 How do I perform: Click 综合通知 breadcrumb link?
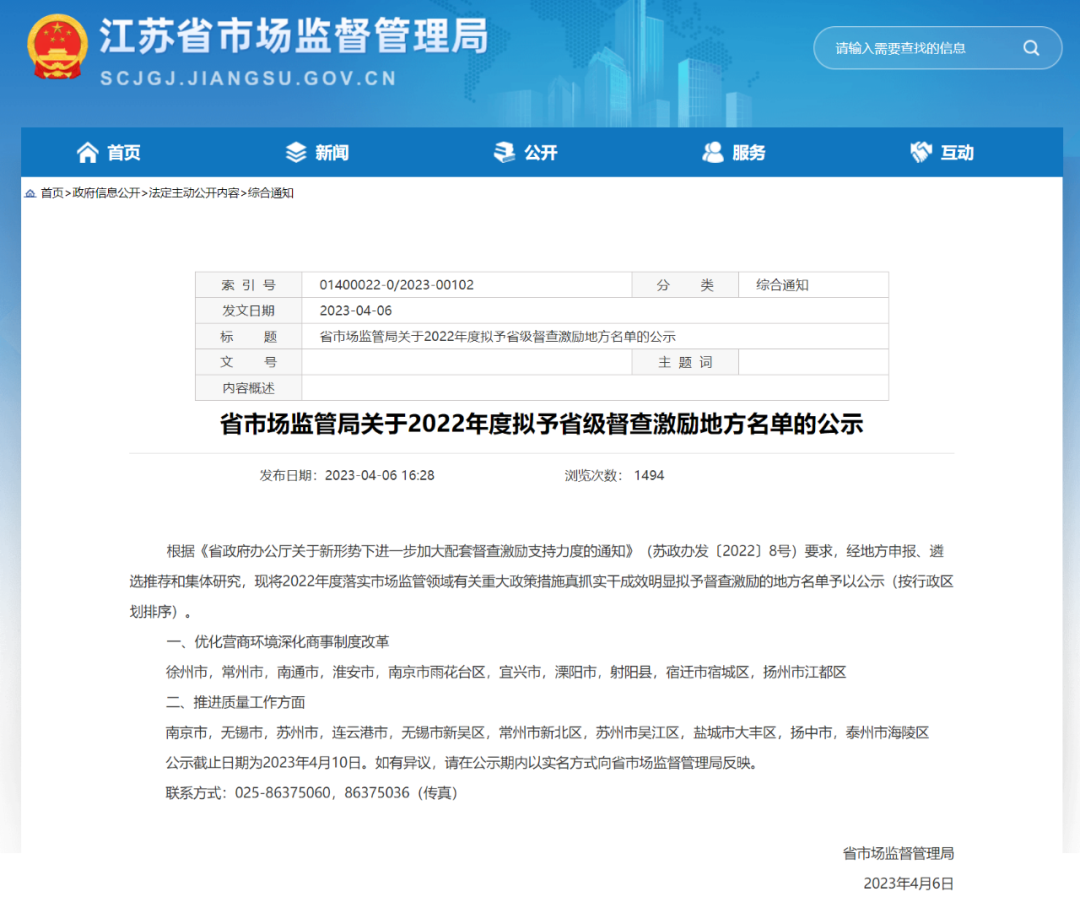[x=271, y=193]
